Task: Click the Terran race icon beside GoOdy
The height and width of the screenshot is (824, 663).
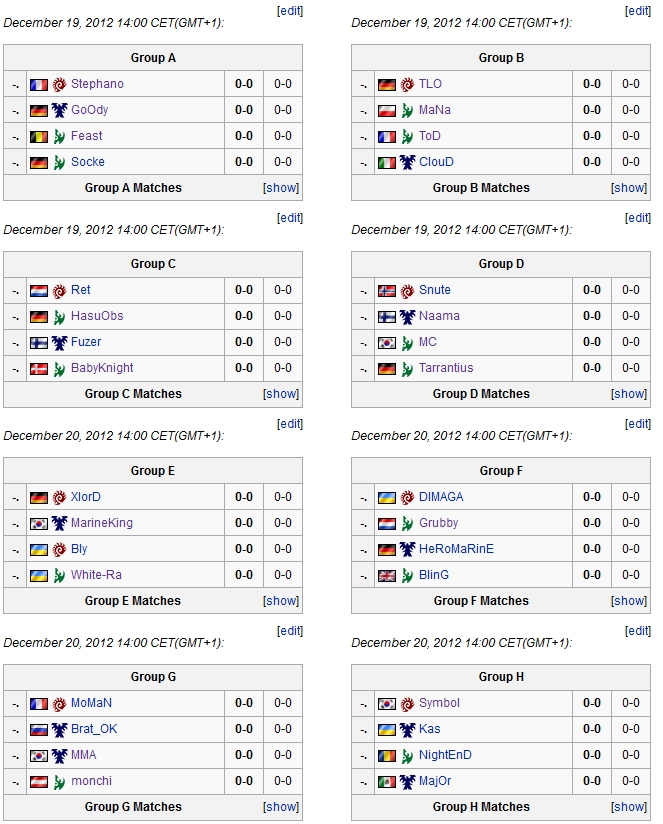Action: click(59, 110)
